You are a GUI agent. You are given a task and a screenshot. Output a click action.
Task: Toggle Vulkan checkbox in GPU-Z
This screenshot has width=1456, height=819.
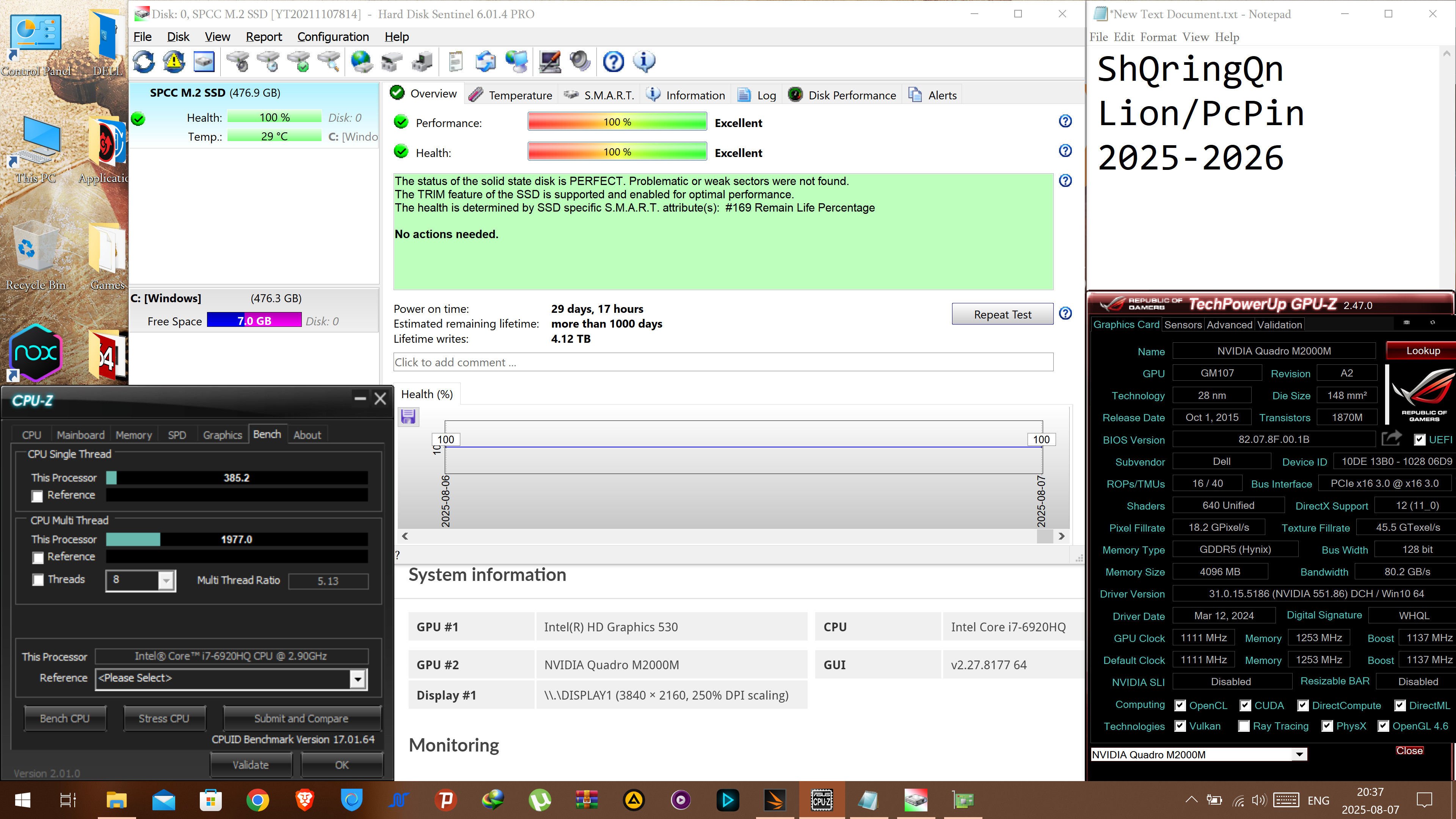pyautogui.click(x=1180, y=726)
